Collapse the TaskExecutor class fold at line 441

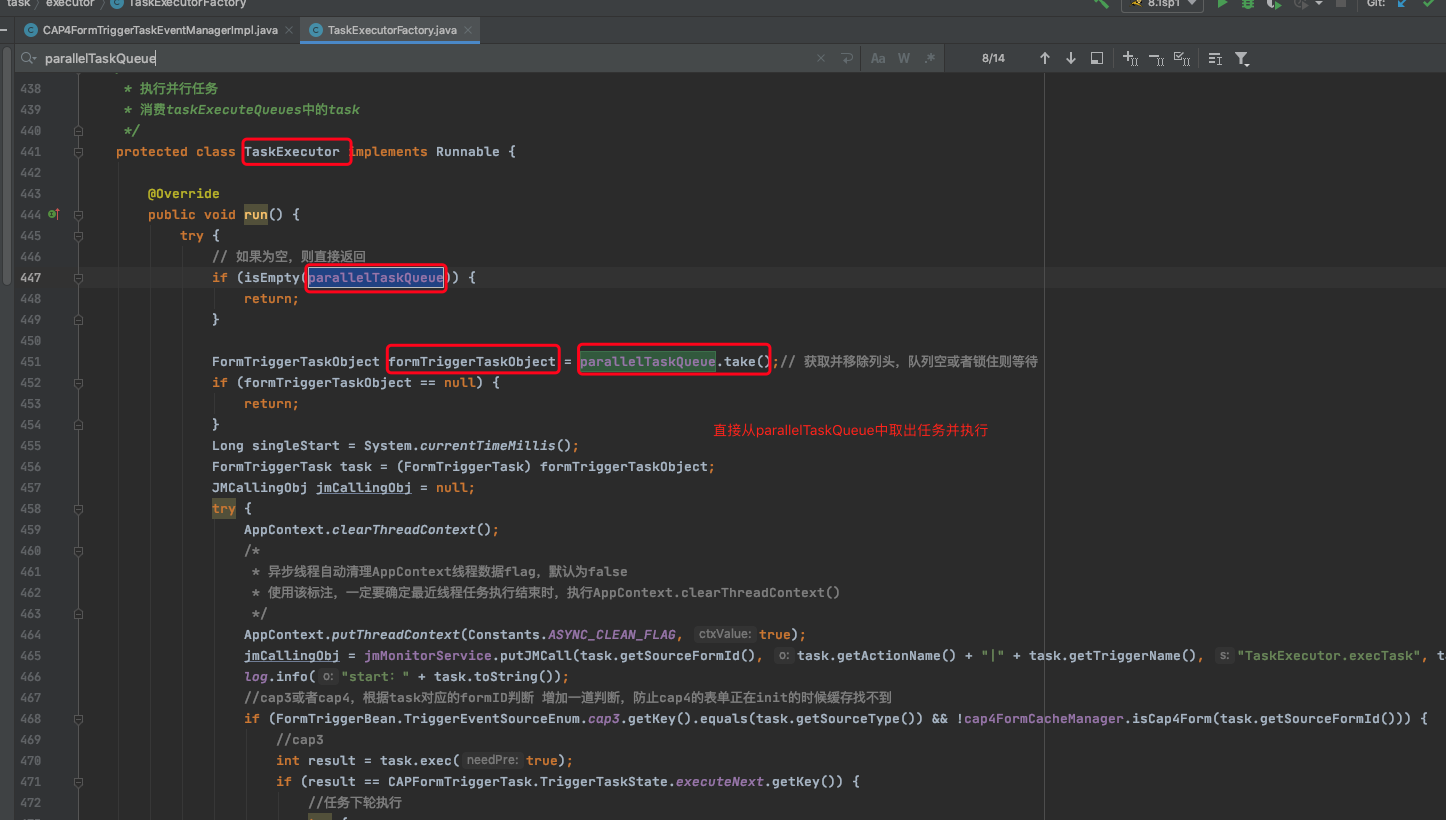(x=78, y=152)
